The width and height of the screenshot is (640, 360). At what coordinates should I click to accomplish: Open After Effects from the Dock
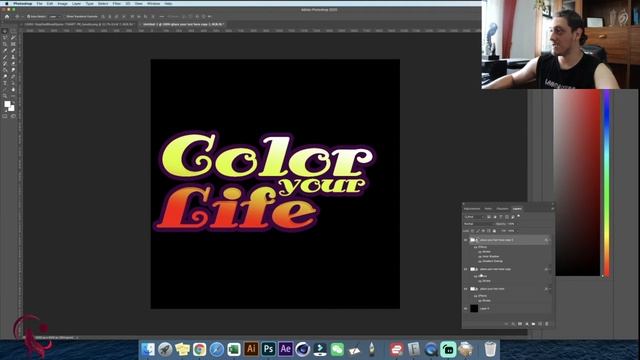285,349
